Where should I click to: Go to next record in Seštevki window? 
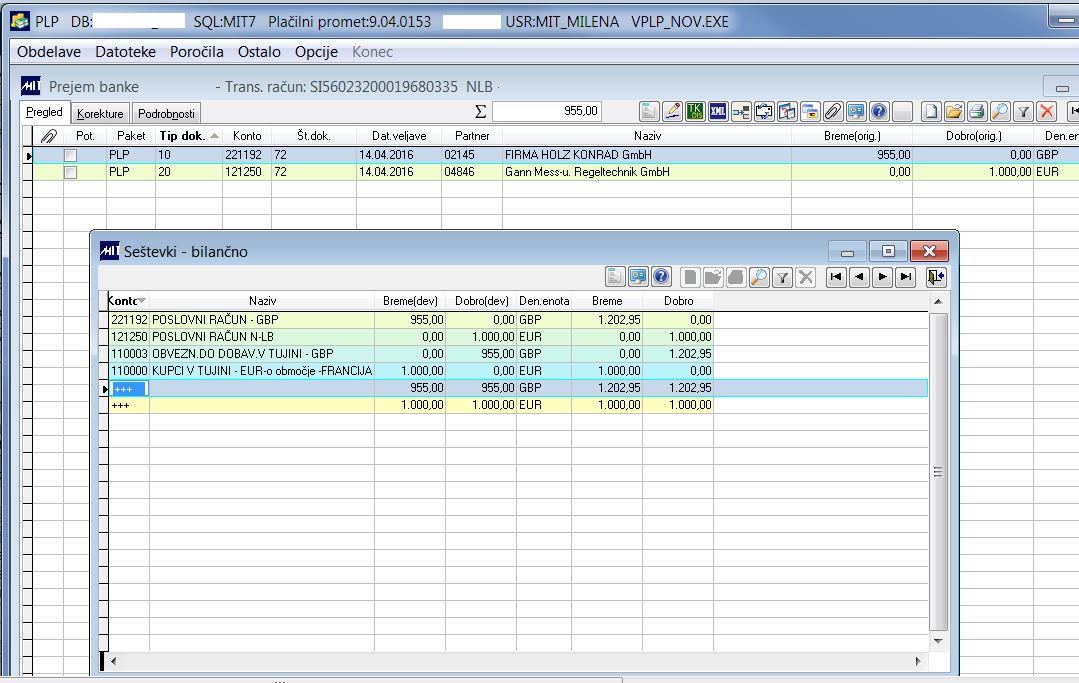tap(883, 277)
